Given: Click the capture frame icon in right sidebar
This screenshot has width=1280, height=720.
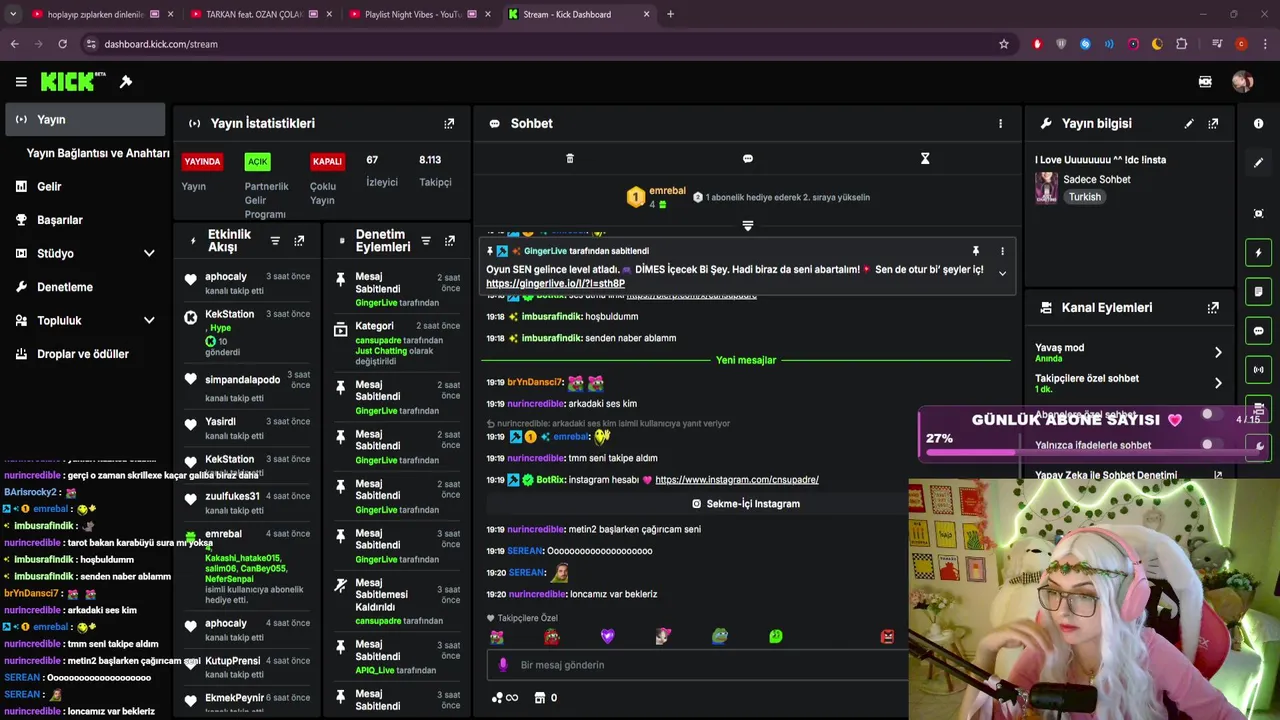Looking at the screenshot, I should point(1258,213).
